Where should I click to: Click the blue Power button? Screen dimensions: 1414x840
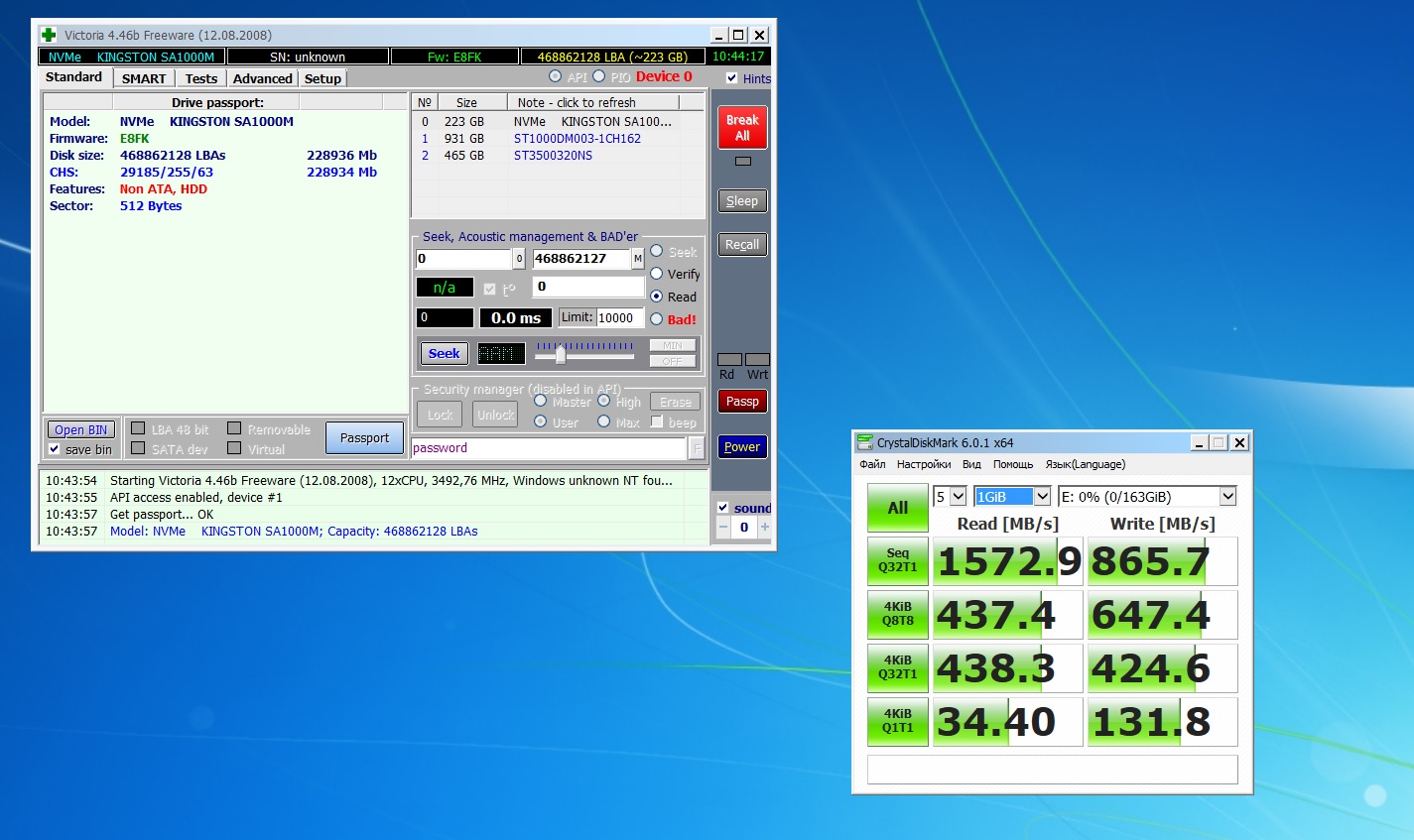[742, 447]
